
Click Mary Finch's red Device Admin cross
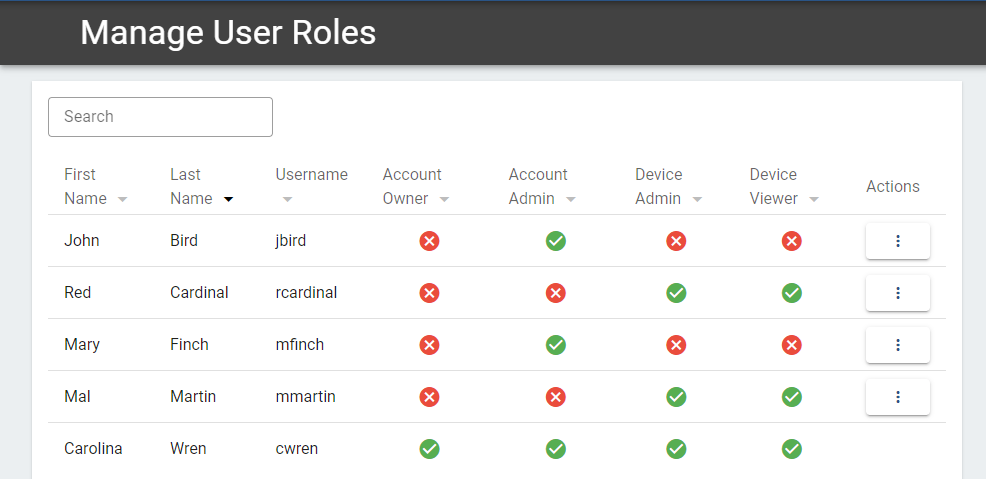coord(676,345)
